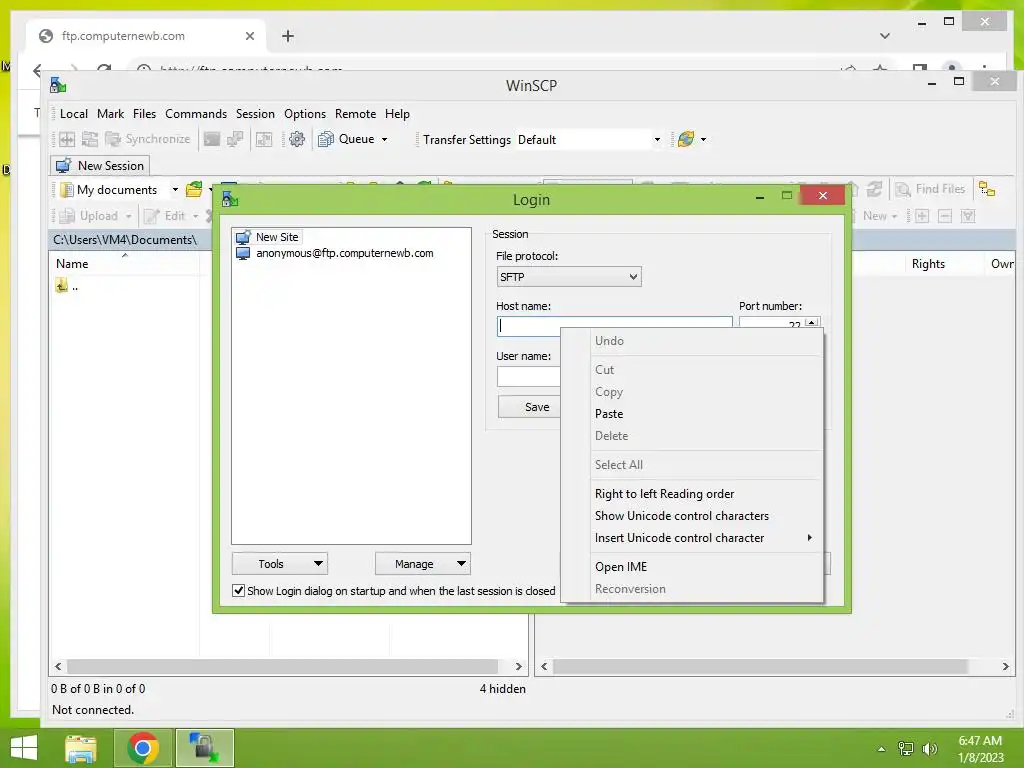
Task: Toggle Show Login dialog on startup checkbox
Action: [239, 590]
